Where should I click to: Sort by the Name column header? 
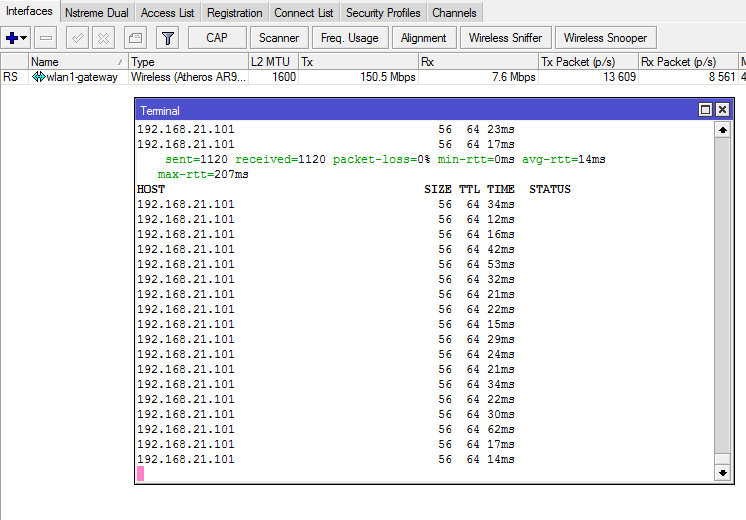click(79, 62)
